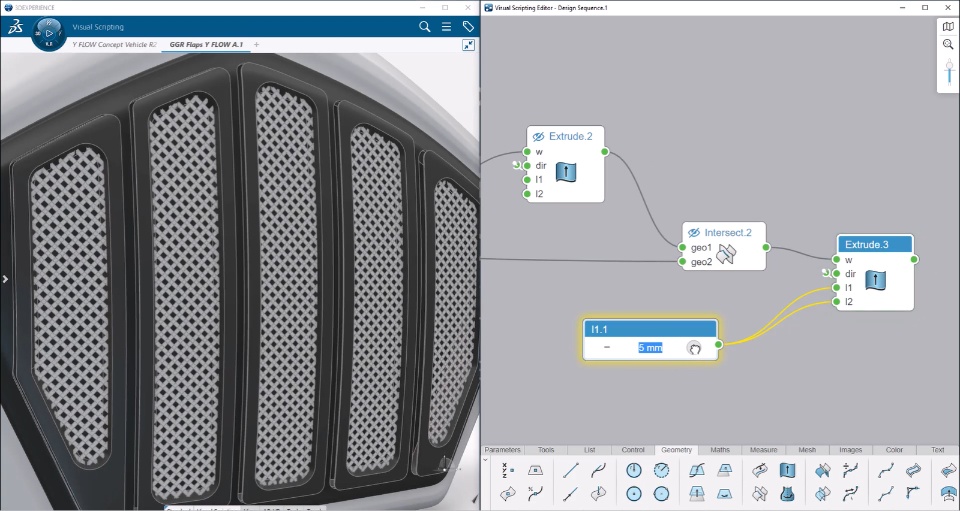This screenshot has width=960, height=511.
Task: Expand the left side panel arrow
Action: click(x=5, y=279)
